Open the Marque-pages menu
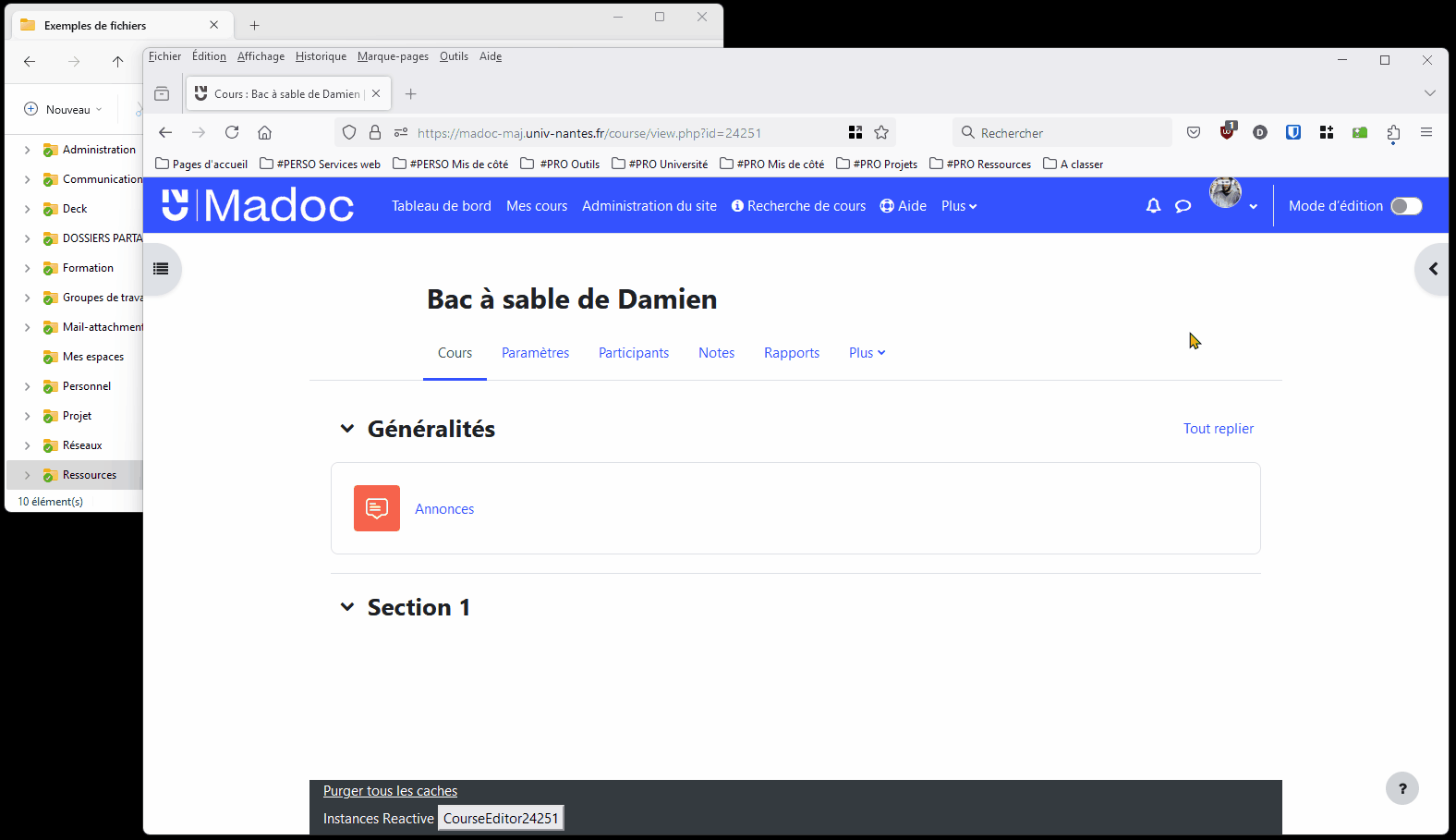Image resolution: width=1456 pixels, height=840 pixels. pos(393,56)
